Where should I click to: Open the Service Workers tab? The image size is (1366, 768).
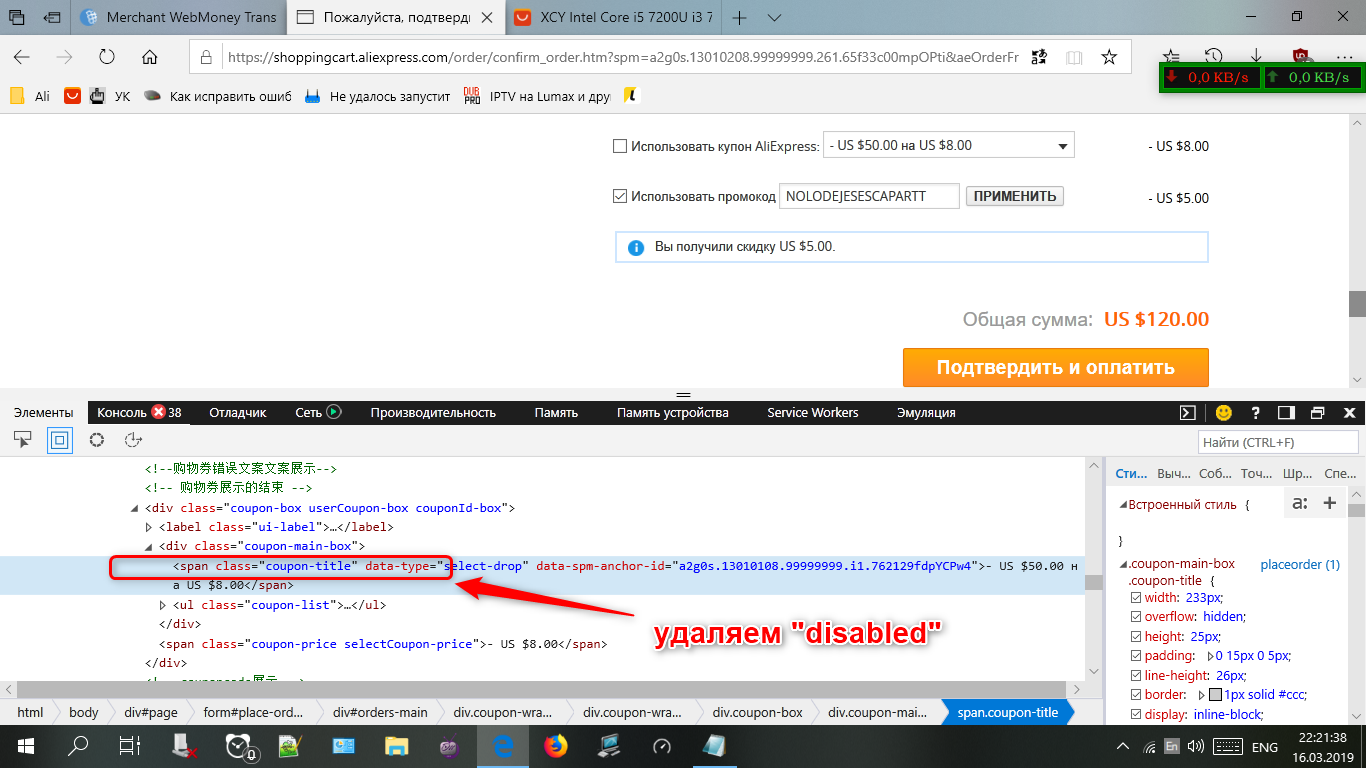pyautogui.click(x=812, y=412)
